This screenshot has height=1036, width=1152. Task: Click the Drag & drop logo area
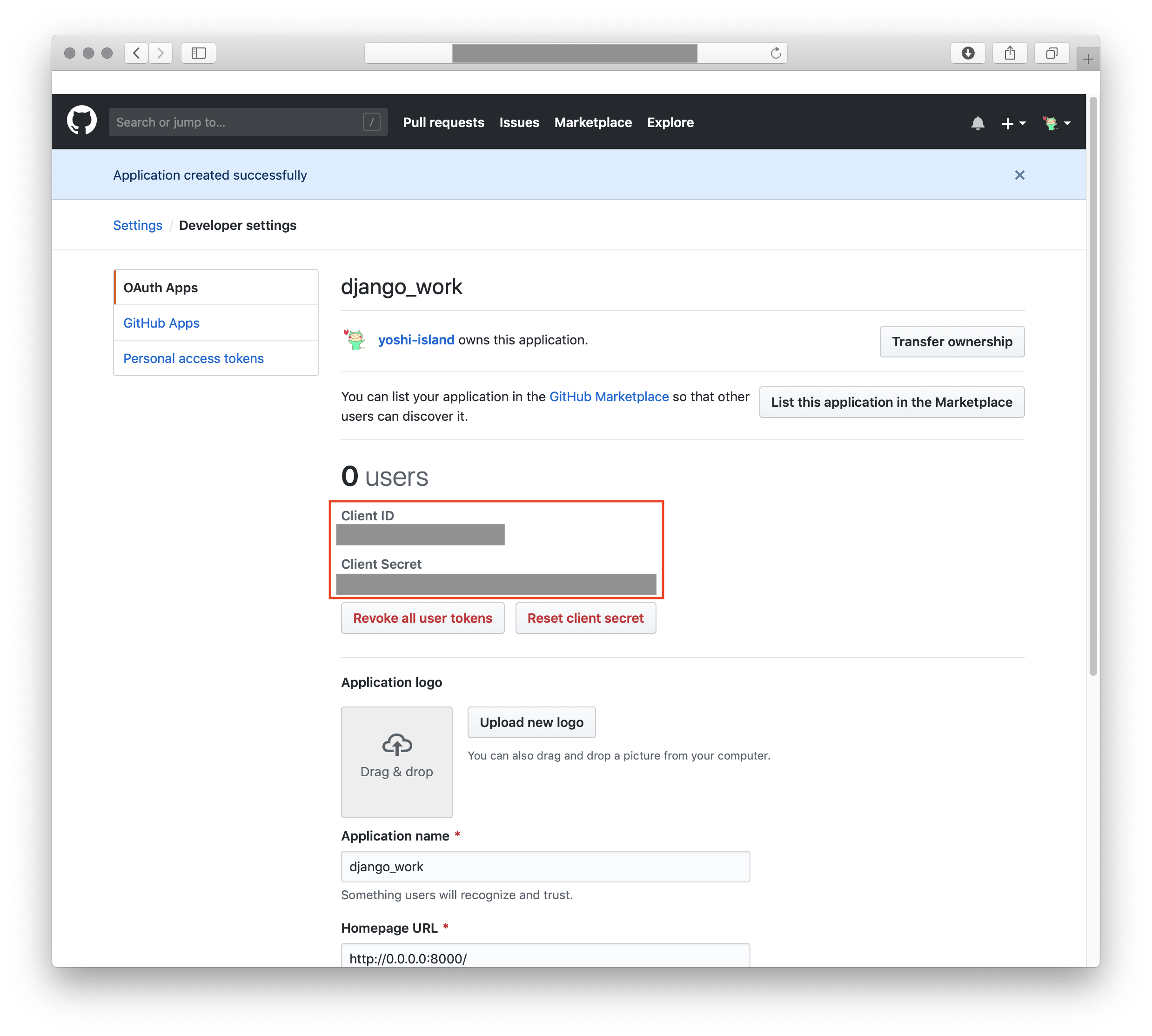(x=397, y=762)
